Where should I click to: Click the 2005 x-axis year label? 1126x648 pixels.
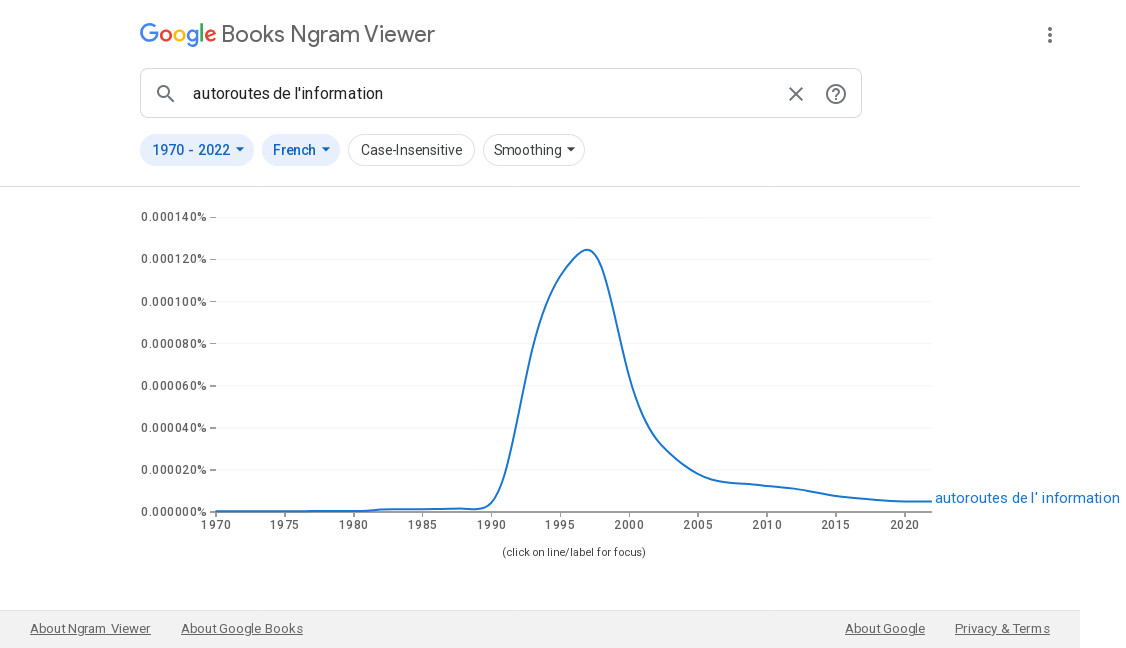click(x=698, y=525)
